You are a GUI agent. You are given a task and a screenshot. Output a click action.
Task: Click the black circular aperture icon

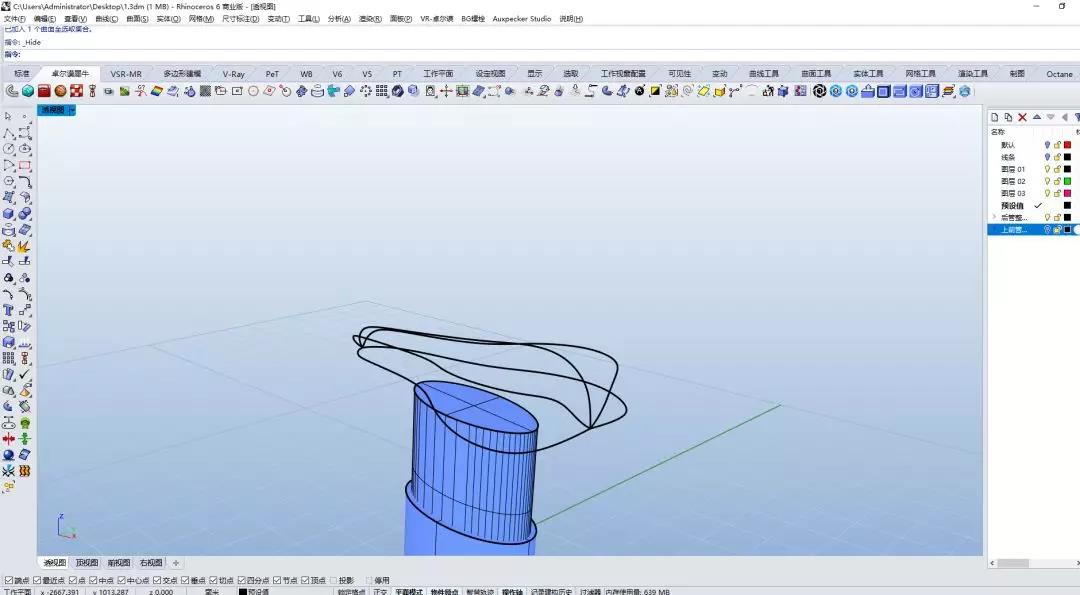pos(819,91)
